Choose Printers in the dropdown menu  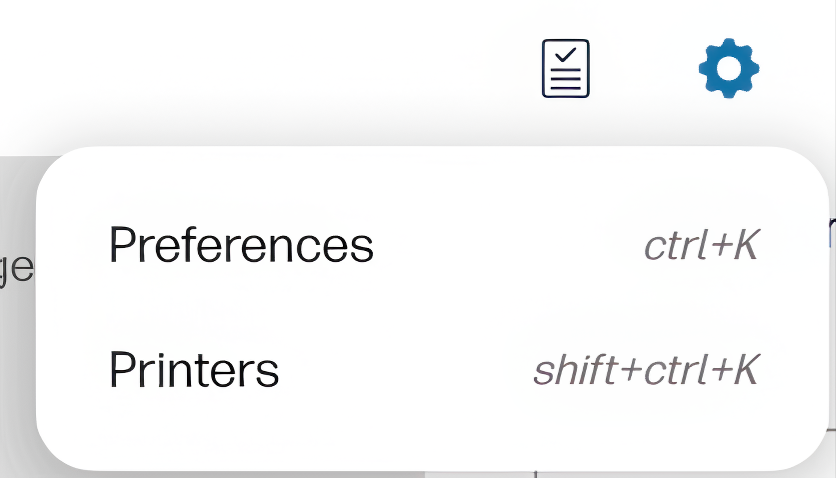[x=194, y=370]
